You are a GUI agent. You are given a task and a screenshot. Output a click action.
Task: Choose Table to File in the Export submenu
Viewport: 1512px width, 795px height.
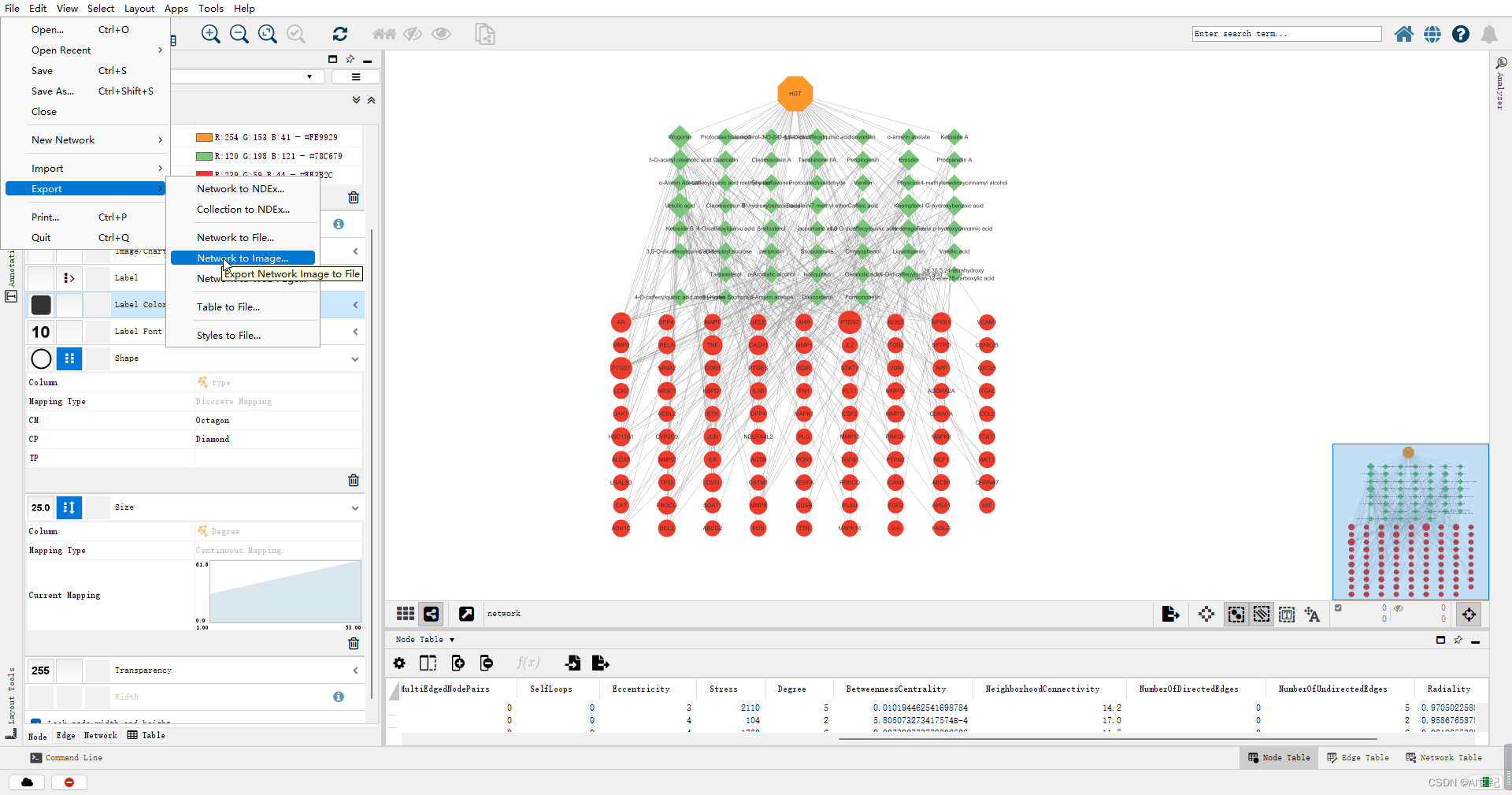coord(228,307)
